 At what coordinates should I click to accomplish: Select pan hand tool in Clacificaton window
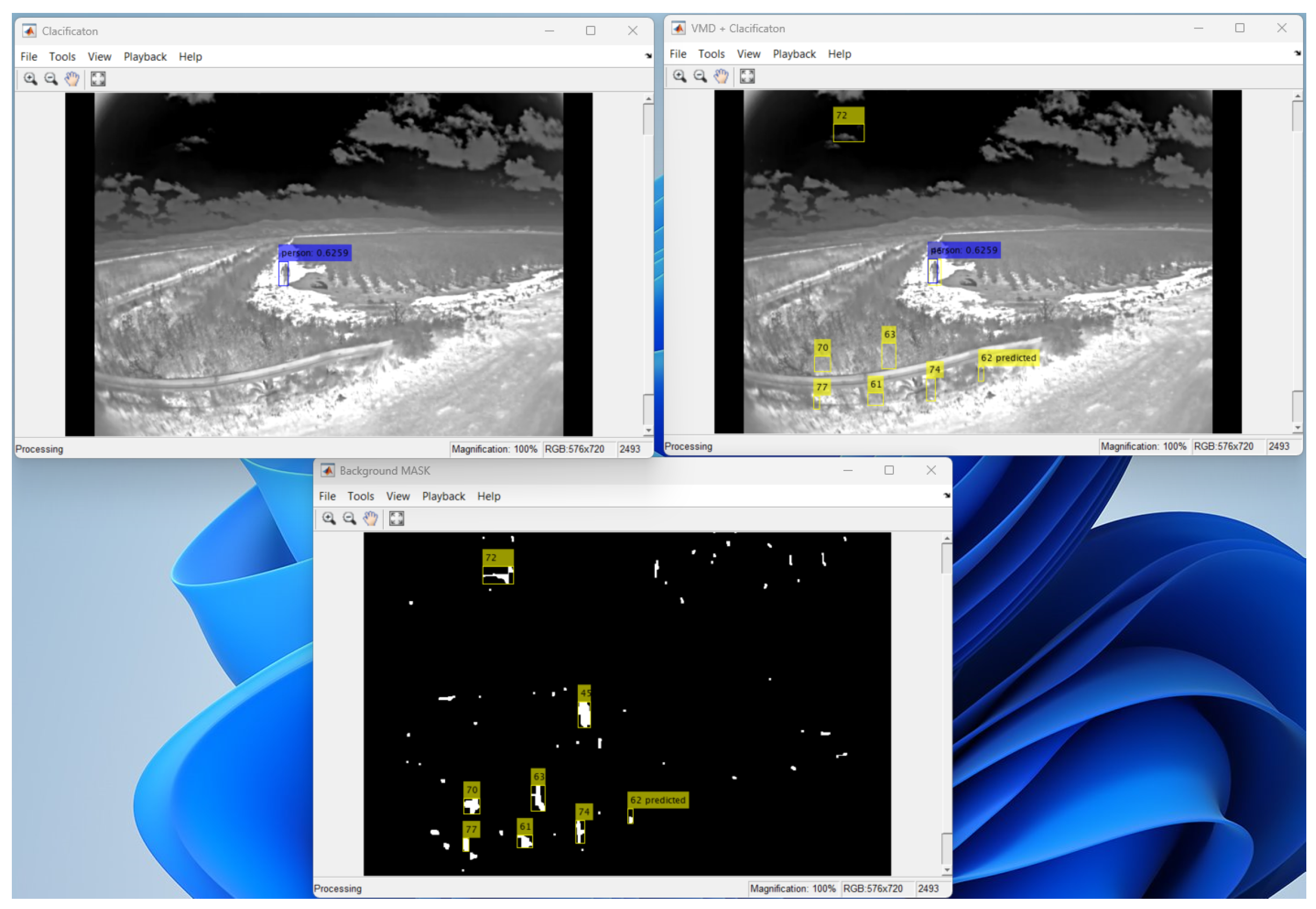71,79
